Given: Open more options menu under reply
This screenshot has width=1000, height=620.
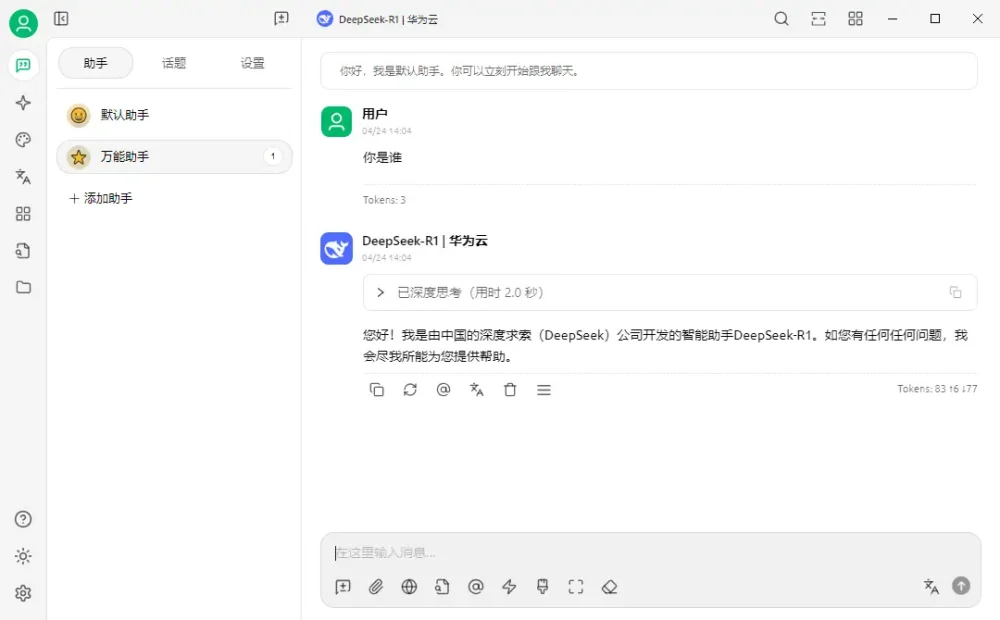Looking at the screenshot, I should pos(544,390).
